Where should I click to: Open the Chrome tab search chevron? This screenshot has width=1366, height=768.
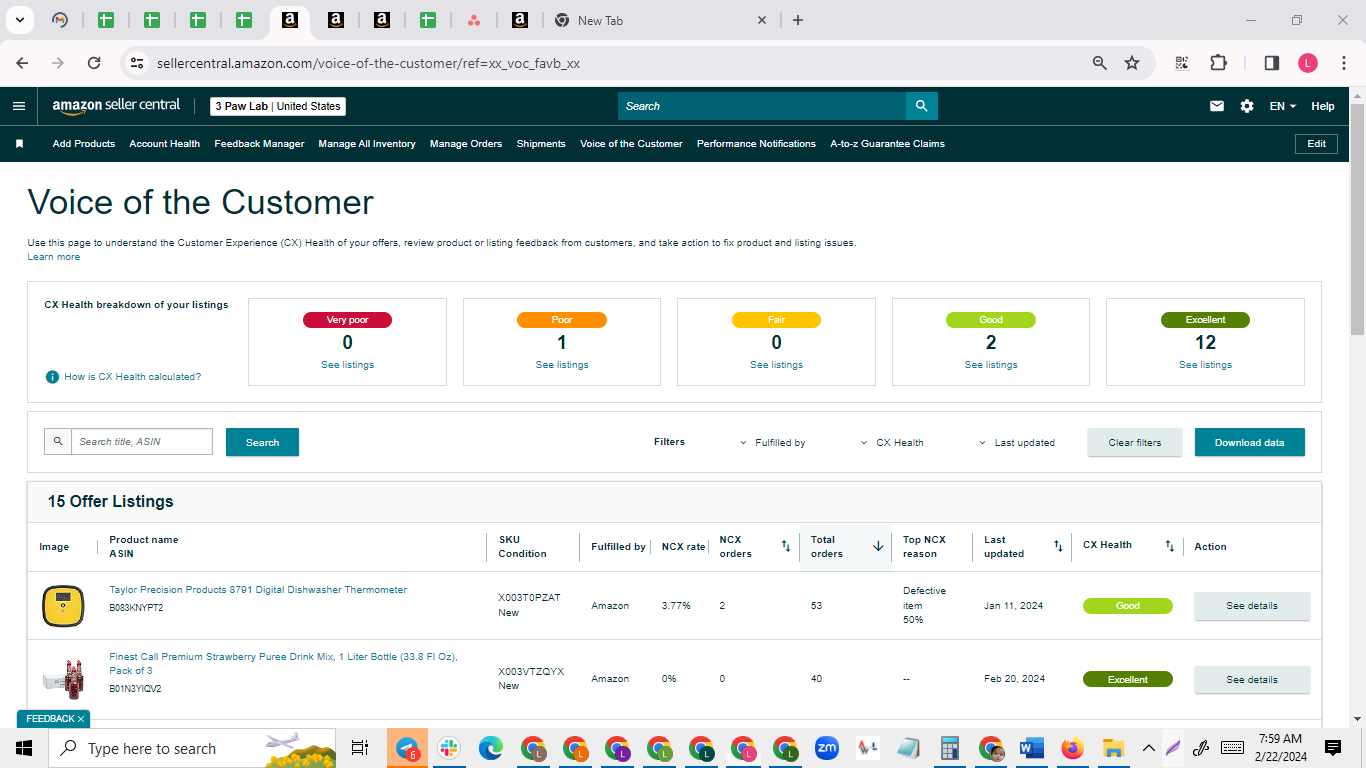click(x=19, y=20)
